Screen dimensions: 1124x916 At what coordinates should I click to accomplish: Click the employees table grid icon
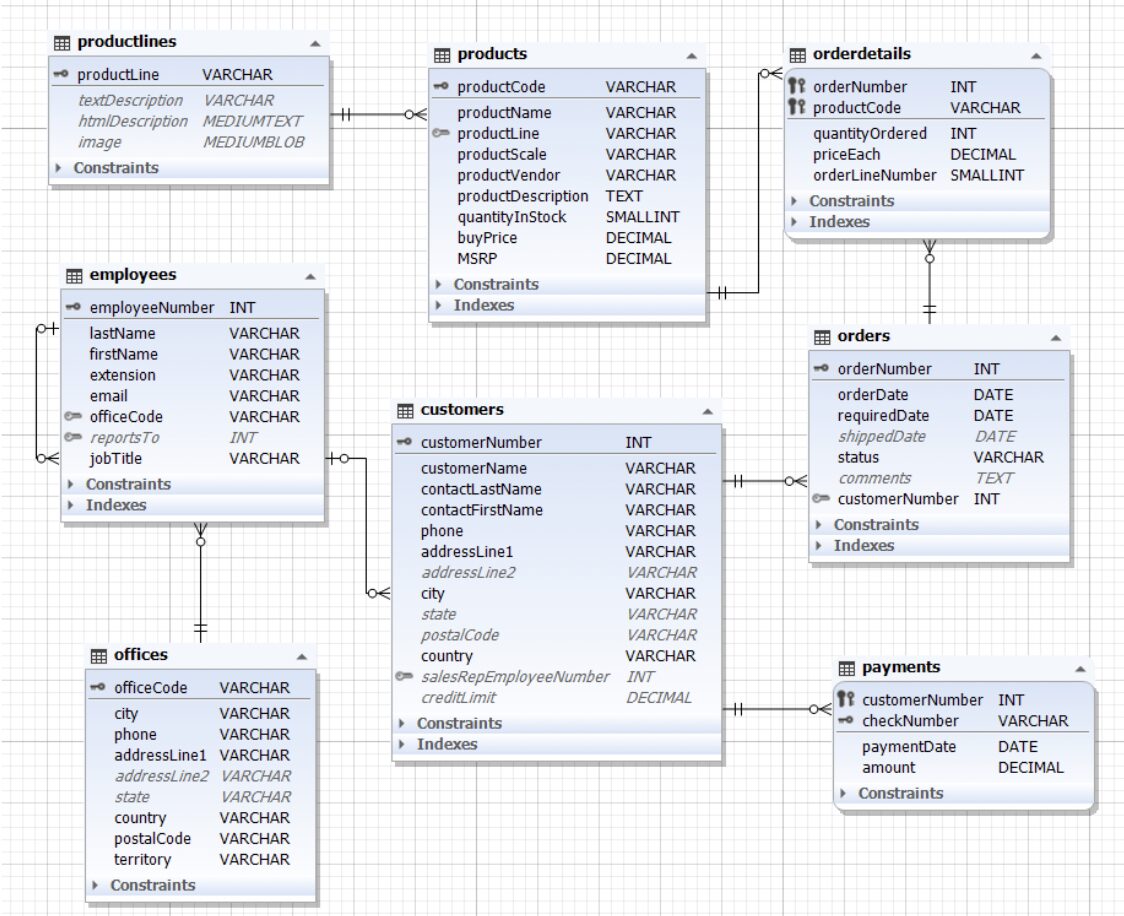[x=74, y=275]
